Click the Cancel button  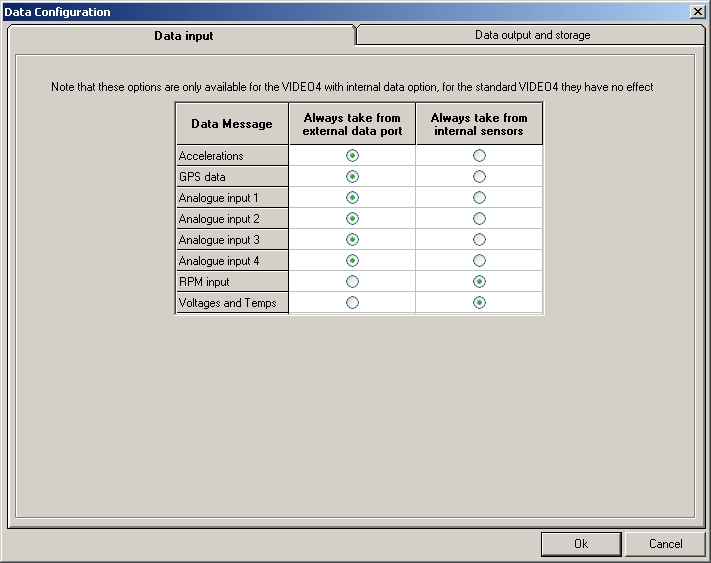(665, 544)
